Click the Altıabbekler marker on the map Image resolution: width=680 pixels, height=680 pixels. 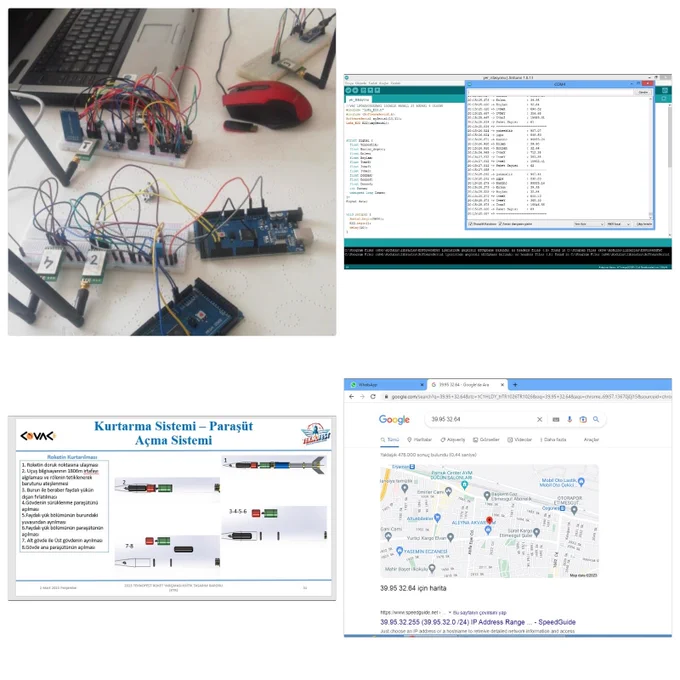tap(437, 518)
